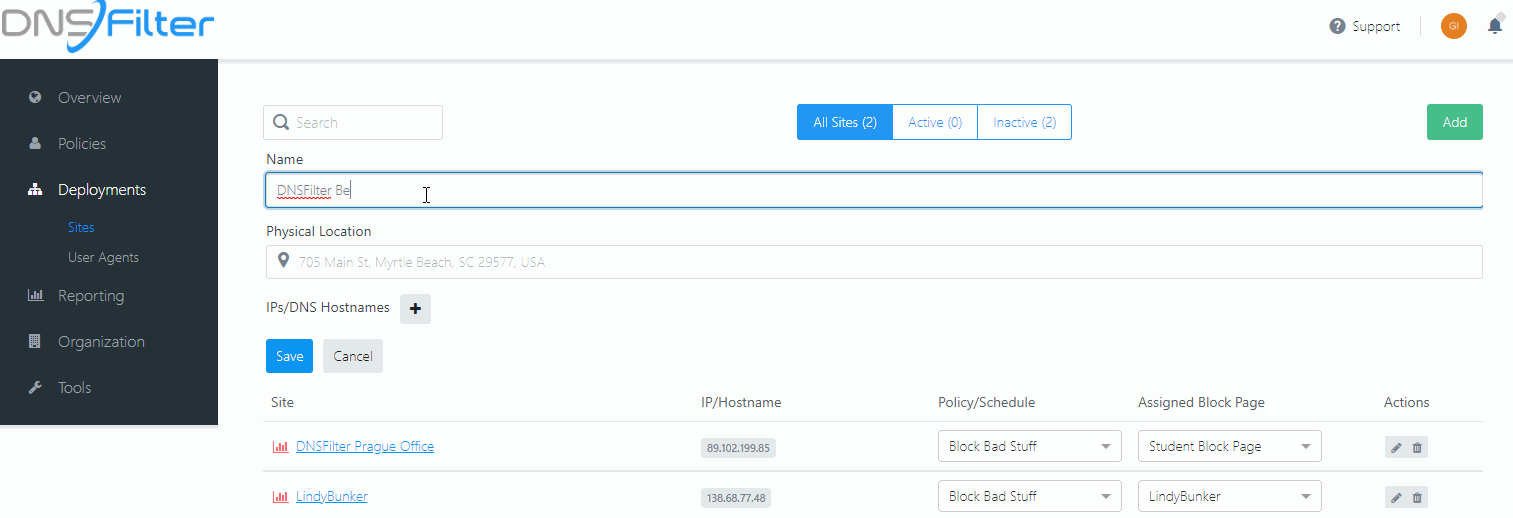Focus the Search sites field

(x=353, y=122)
